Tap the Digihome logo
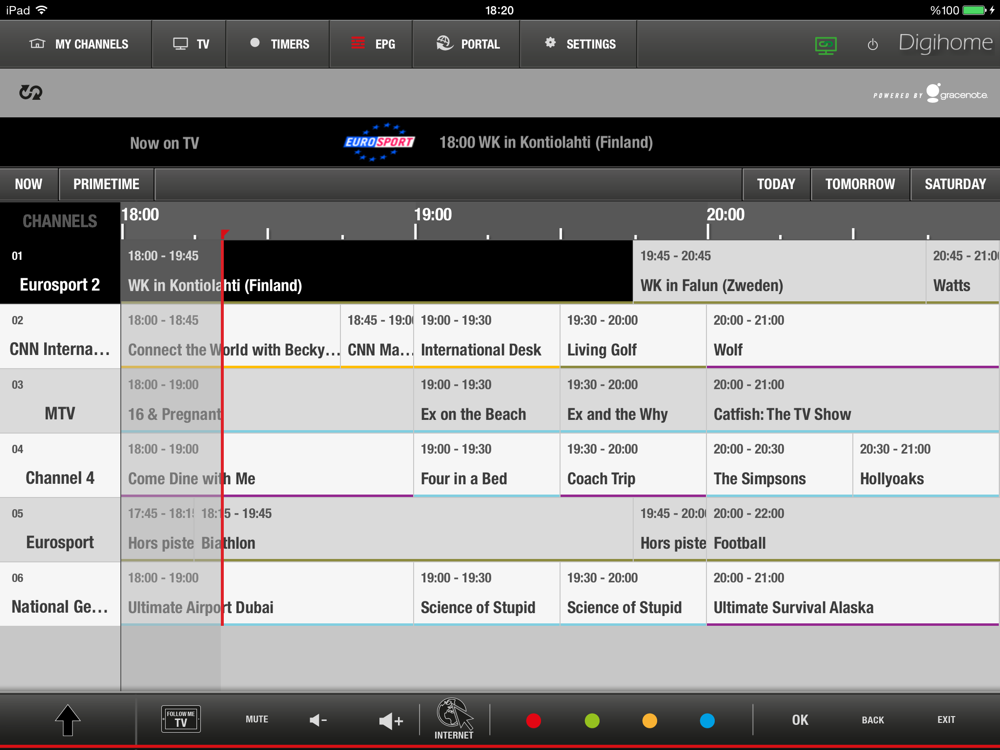1000x750 pixels. pyautogui.click(x=945, y=43)
